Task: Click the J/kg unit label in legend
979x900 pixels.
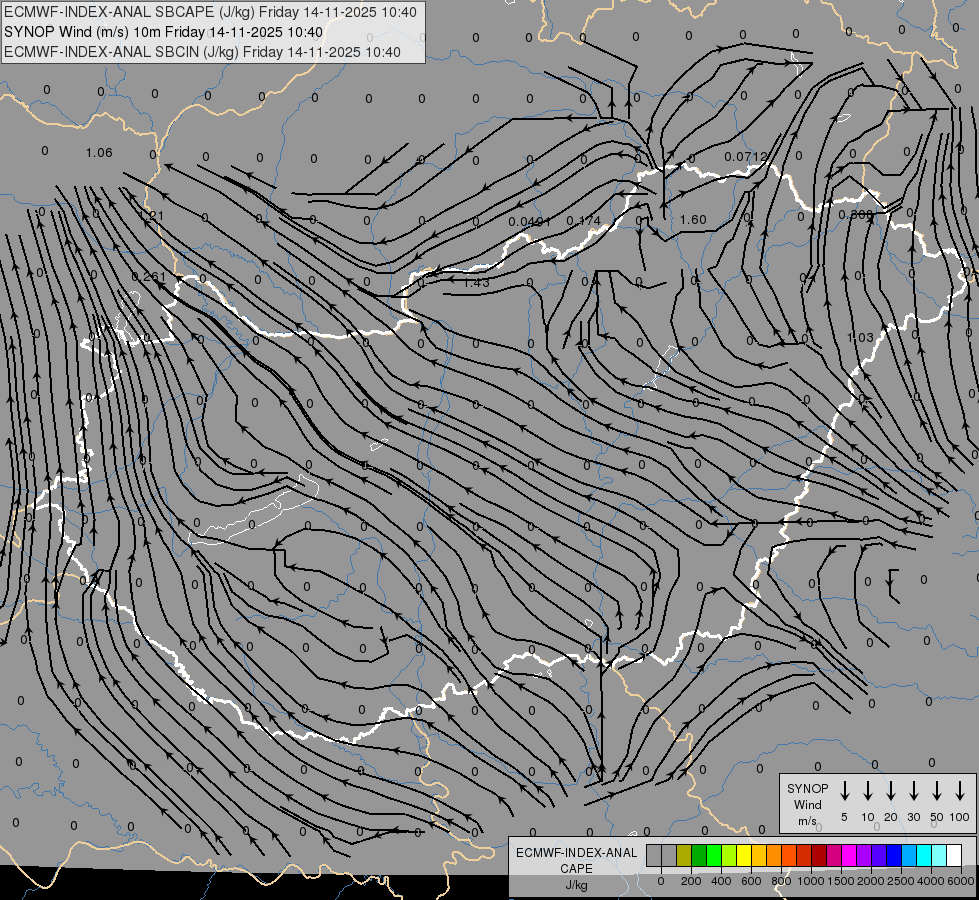Action: (576, 885)
